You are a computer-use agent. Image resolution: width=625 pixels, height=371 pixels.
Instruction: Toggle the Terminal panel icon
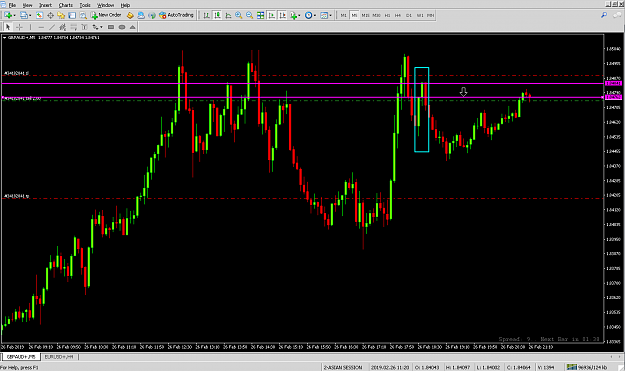72,15
